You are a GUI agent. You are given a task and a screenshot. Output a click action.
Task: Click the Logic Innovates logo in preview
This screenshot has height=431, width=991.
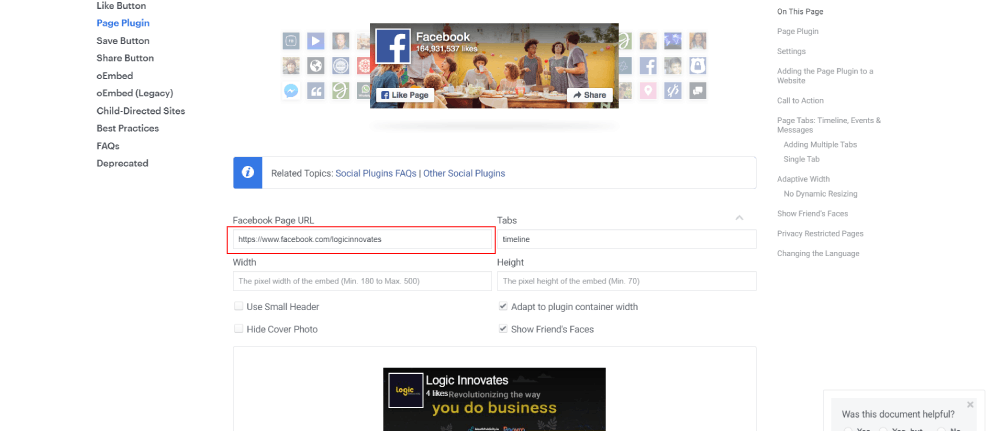tap(405, 391)
